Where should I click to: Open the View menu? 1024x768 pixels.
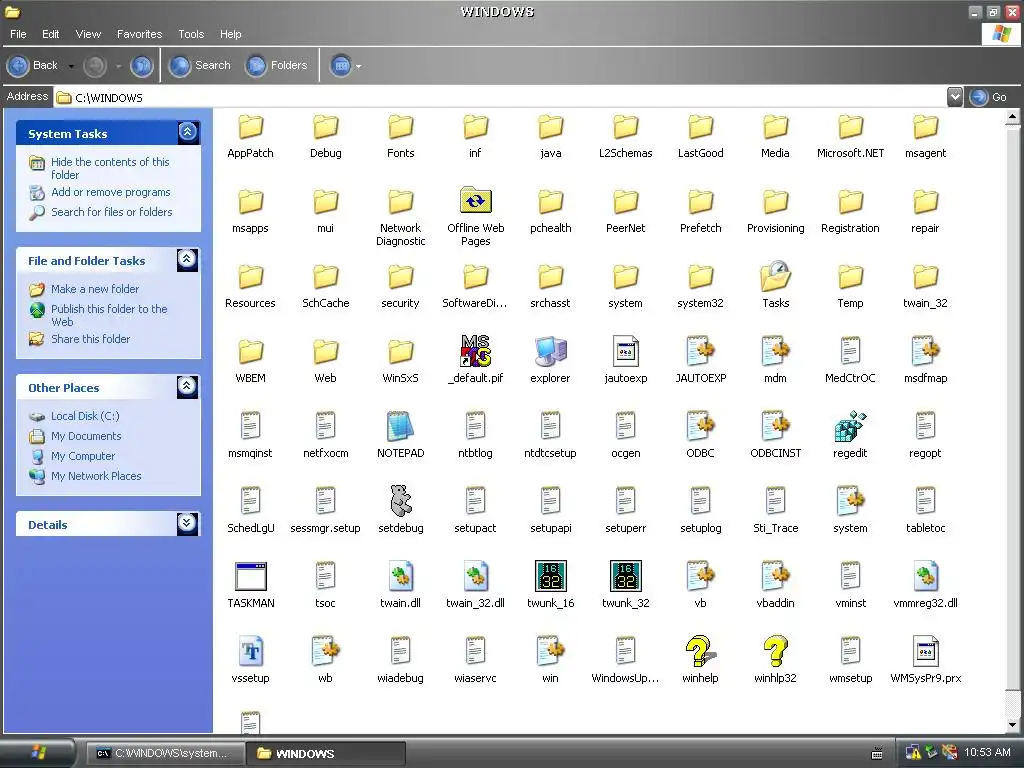(x=88, y=34)
